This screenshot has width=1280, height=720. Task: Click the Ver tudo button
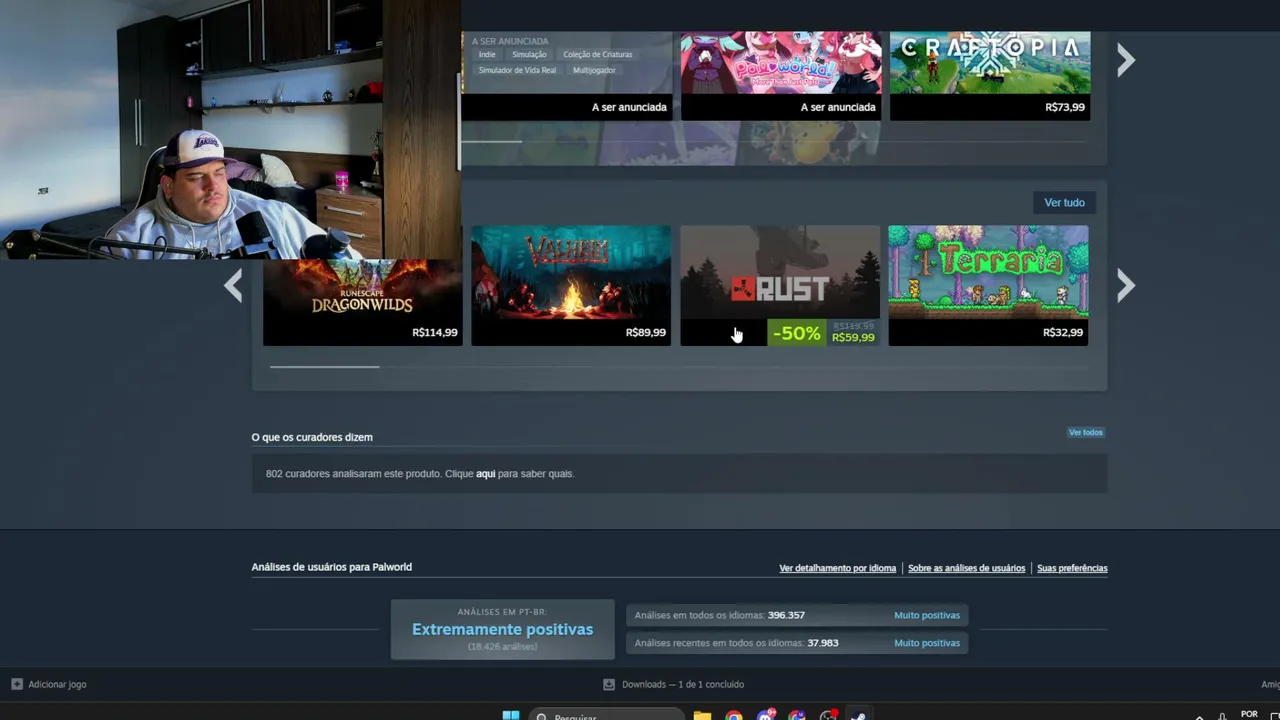(x=1064, y=202)
